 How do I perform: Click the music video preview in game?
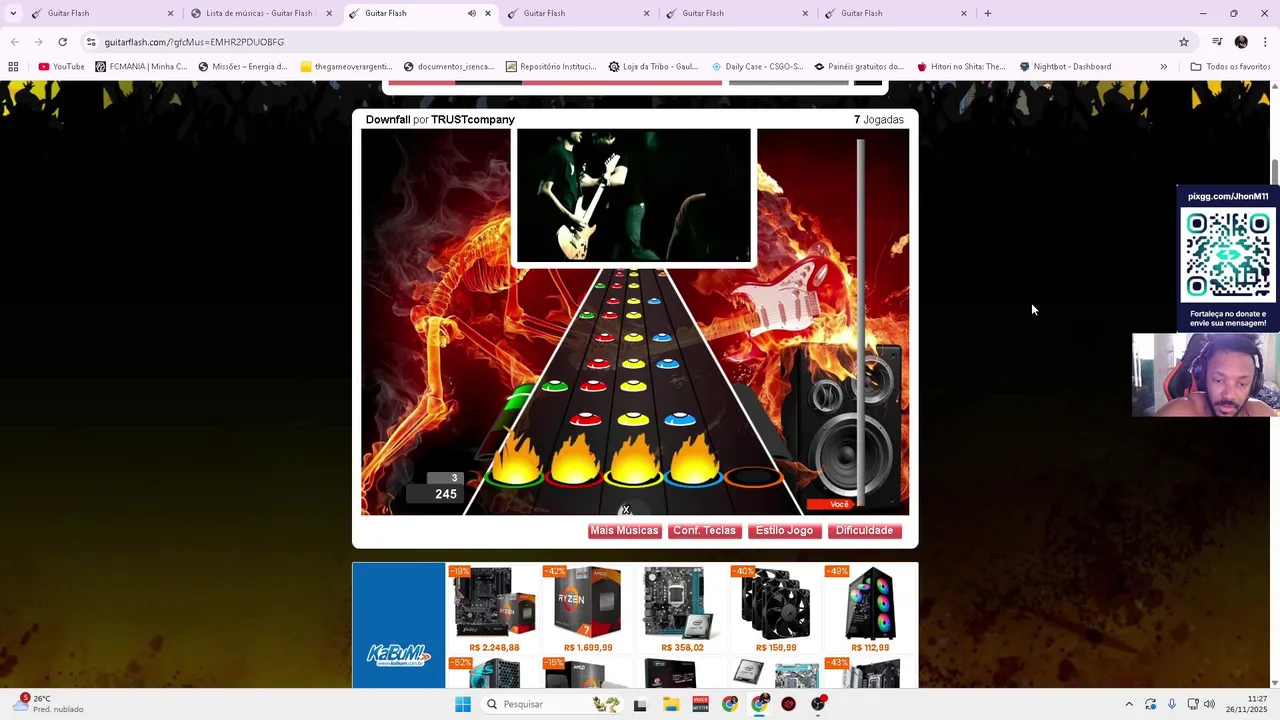633,195
